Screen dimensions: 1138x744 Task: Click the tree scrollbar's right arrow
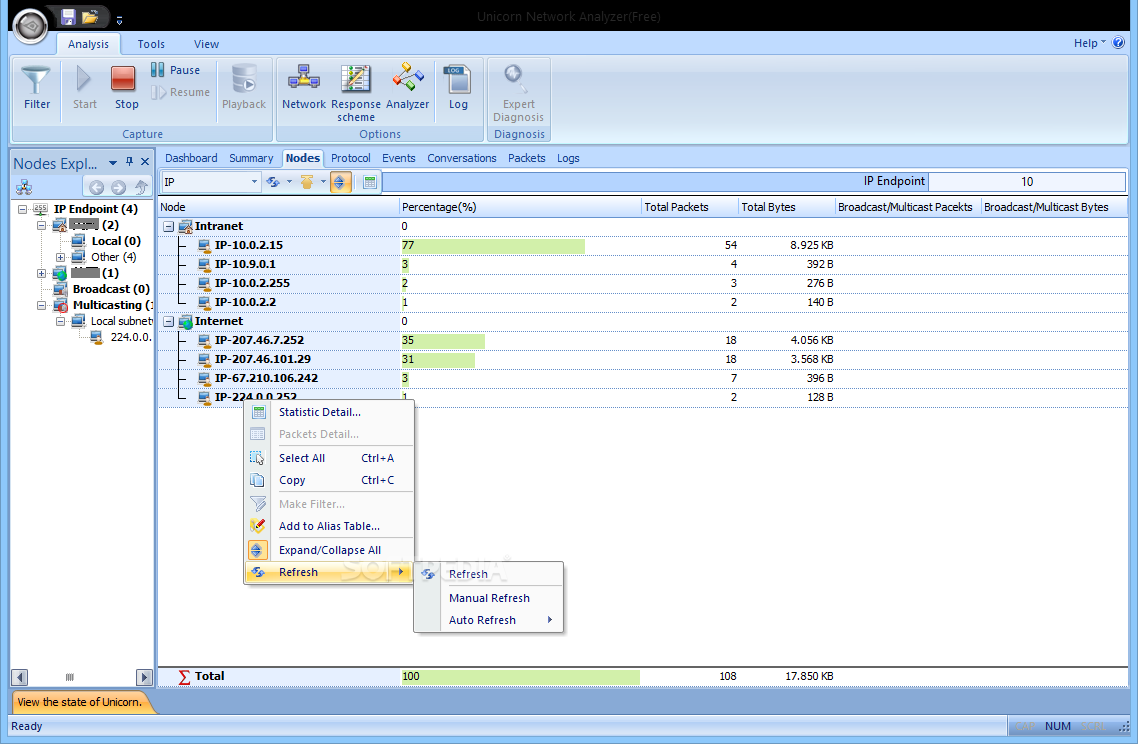tap(144, 677)
